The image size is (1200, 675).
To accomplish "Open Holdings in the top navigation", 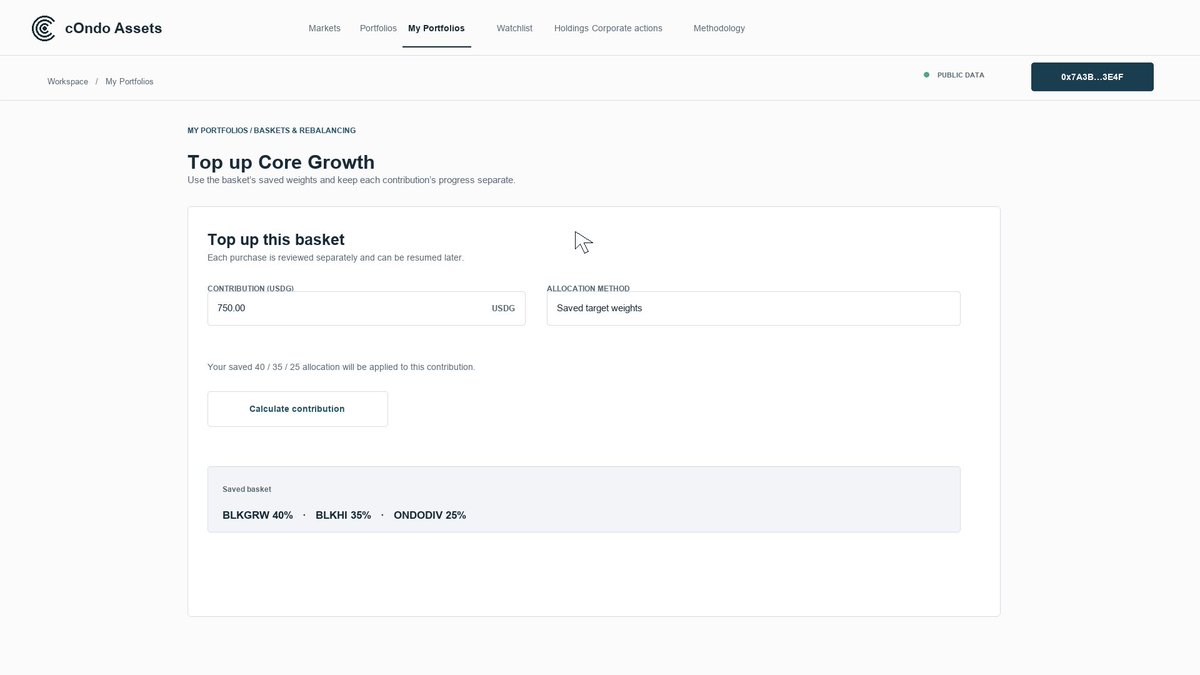I will pos(571,28).
